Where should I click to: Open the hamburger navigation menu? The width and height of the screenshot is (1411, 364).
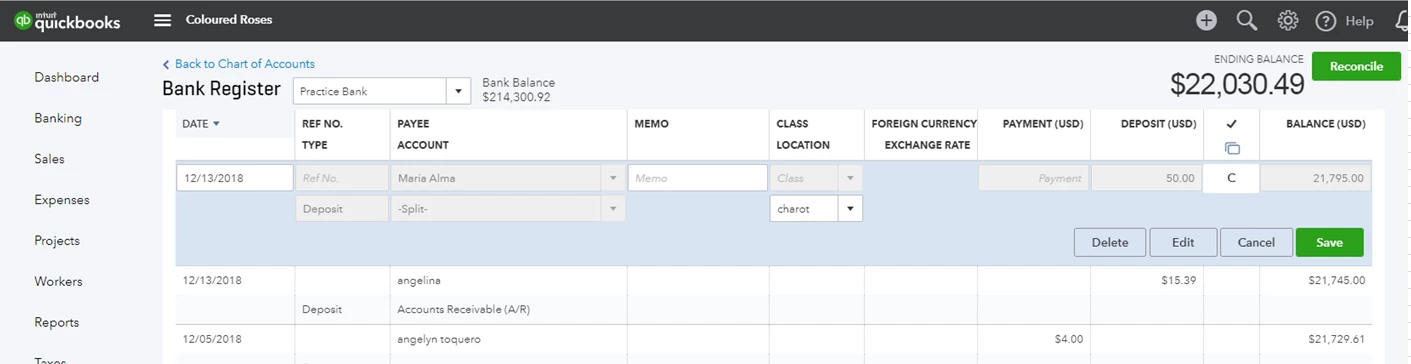[162, 20]
